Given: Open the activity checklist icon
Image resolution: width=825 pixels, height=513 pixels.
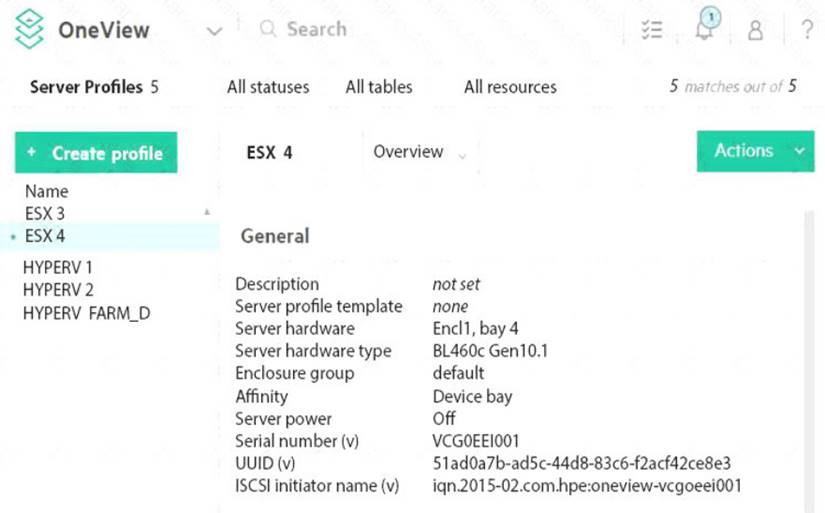Looking at the screenshot, I should 652,30.
